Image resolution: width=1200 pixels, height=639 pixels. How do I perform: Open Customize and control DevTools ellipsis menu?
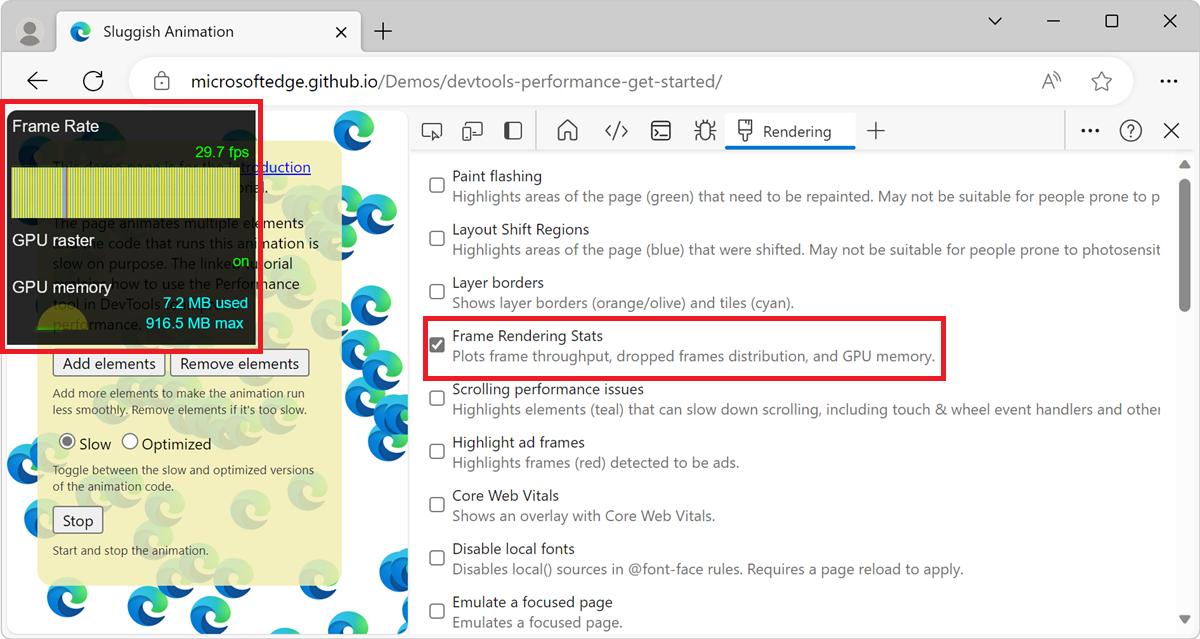coord(1090,131)
